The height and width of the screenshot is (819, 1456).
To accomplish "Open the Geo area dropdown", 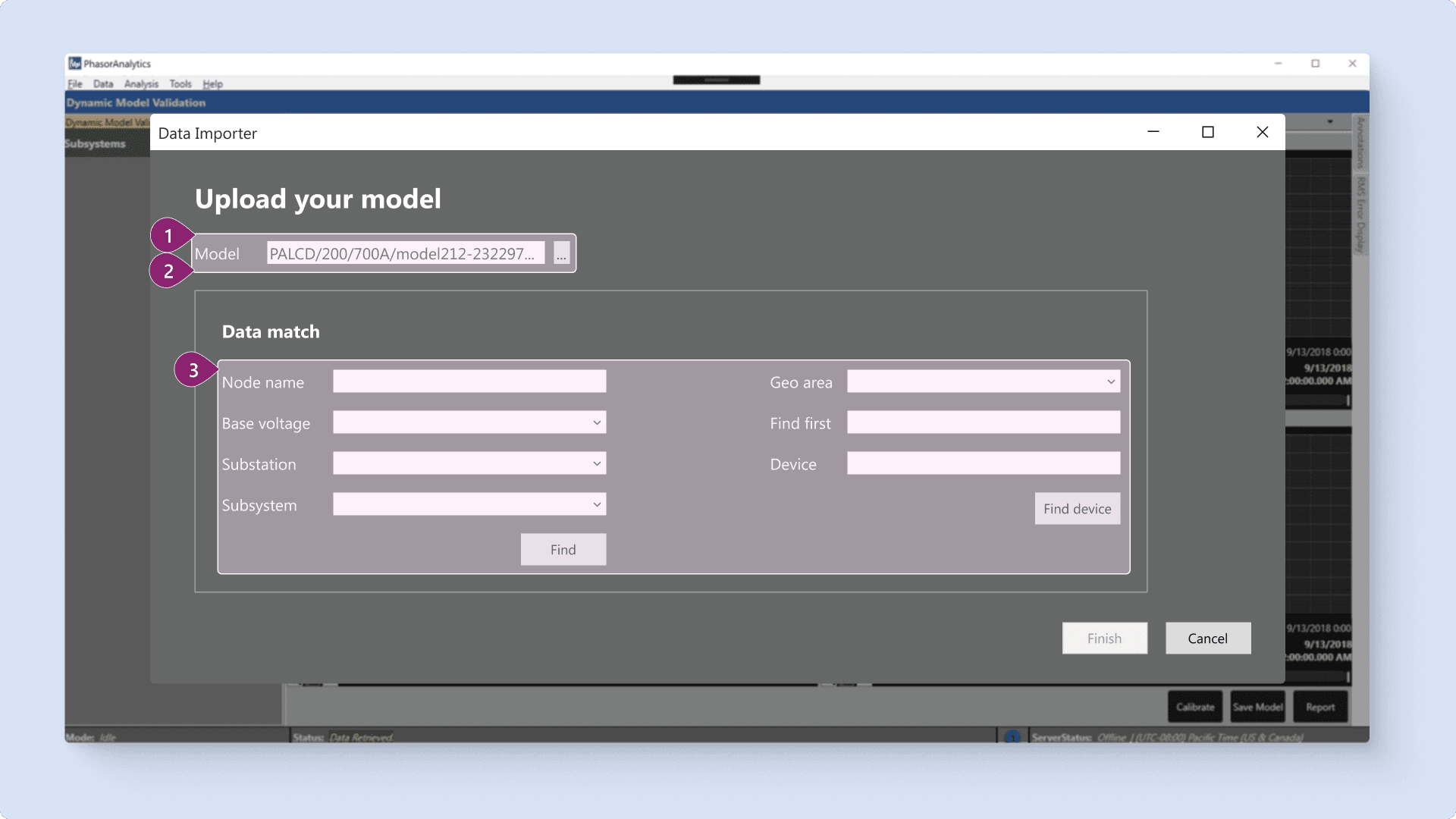I will 1111,382.
